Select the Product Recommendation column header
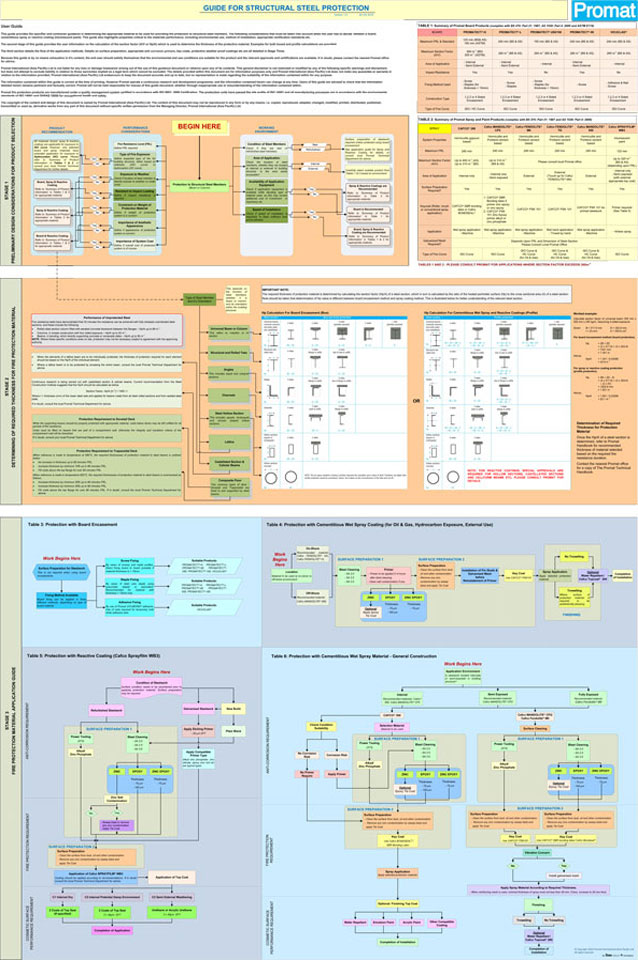Screen dimensions: 638x960 (x=57, y=130)
